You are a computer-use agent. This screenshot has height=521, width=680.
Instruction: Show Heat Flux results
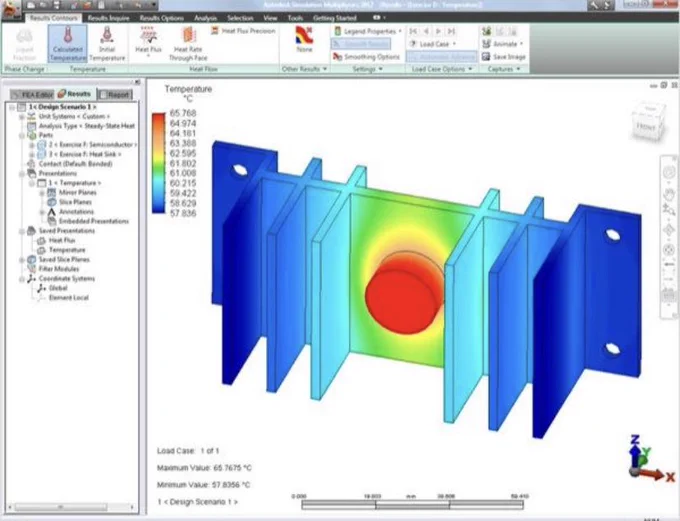click(148, 41)
